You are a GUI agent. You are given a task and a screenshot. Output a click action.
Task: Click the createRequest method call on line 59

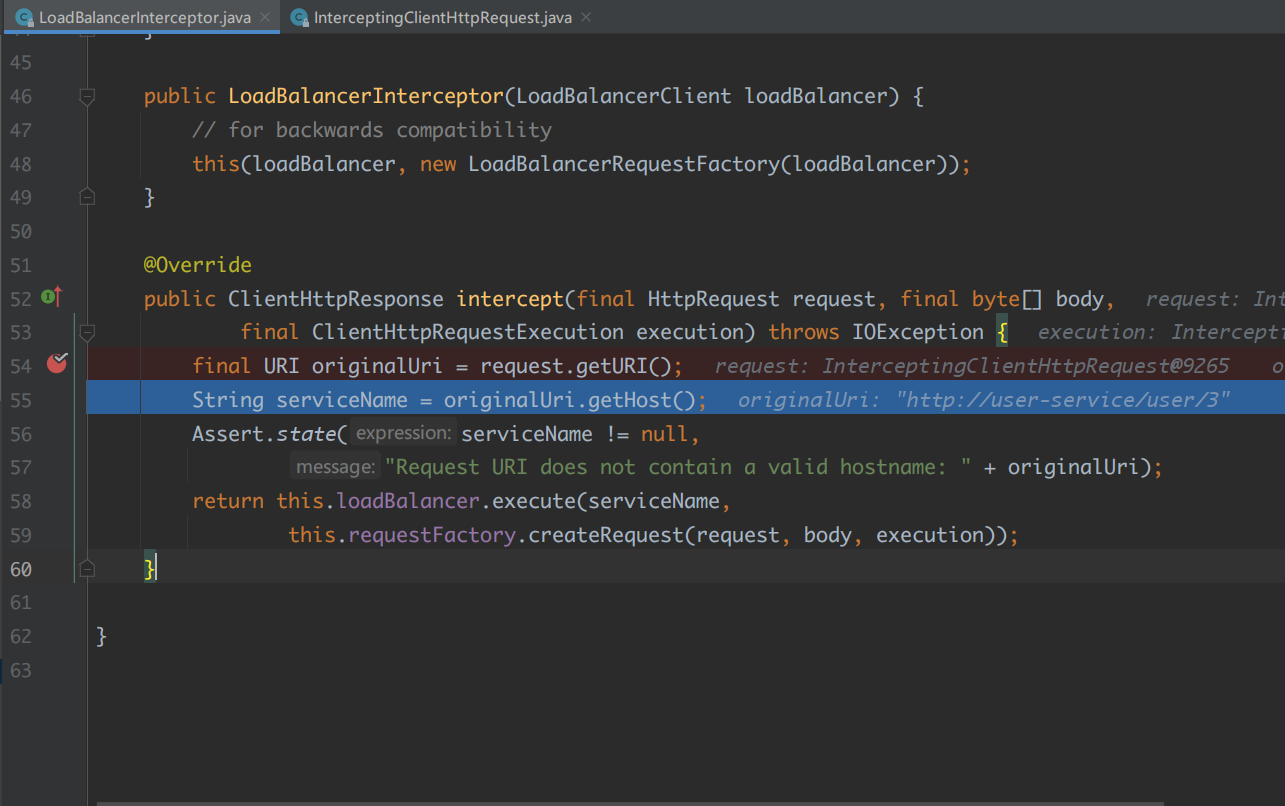click(606, 535)
